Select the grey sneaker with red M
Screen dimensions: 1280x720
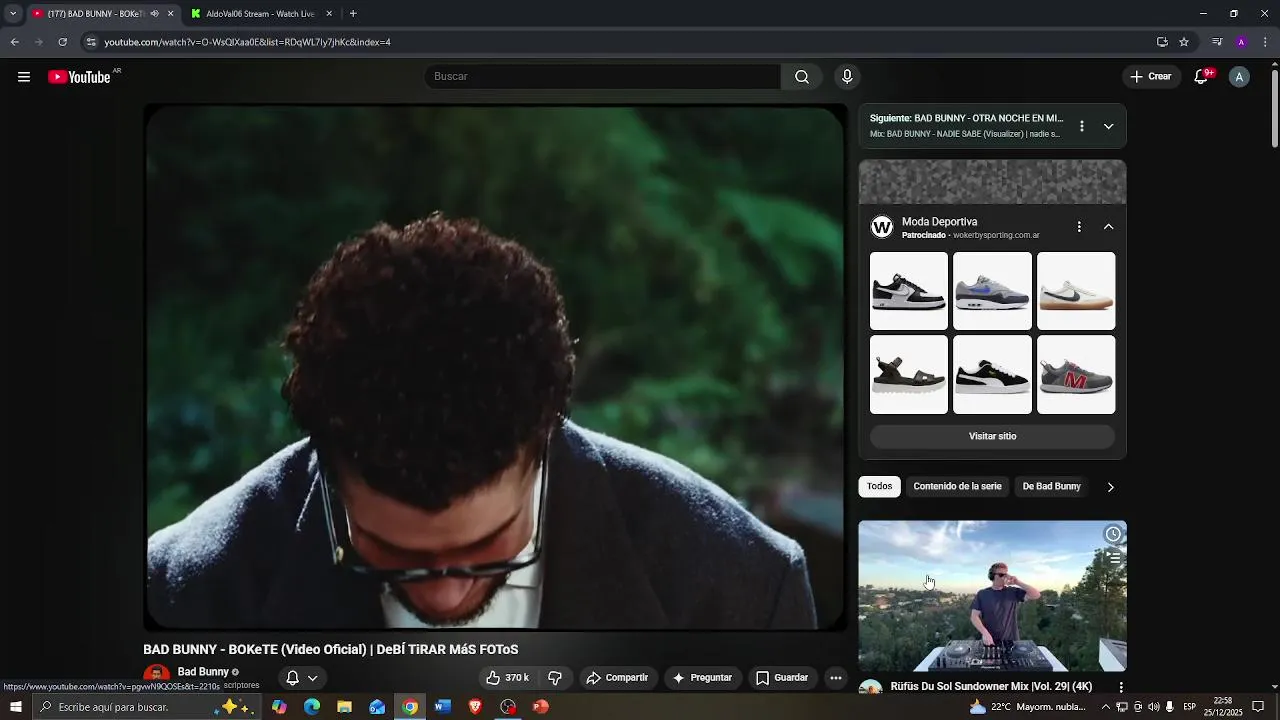pyautogui.click(x=1076, y=374)
